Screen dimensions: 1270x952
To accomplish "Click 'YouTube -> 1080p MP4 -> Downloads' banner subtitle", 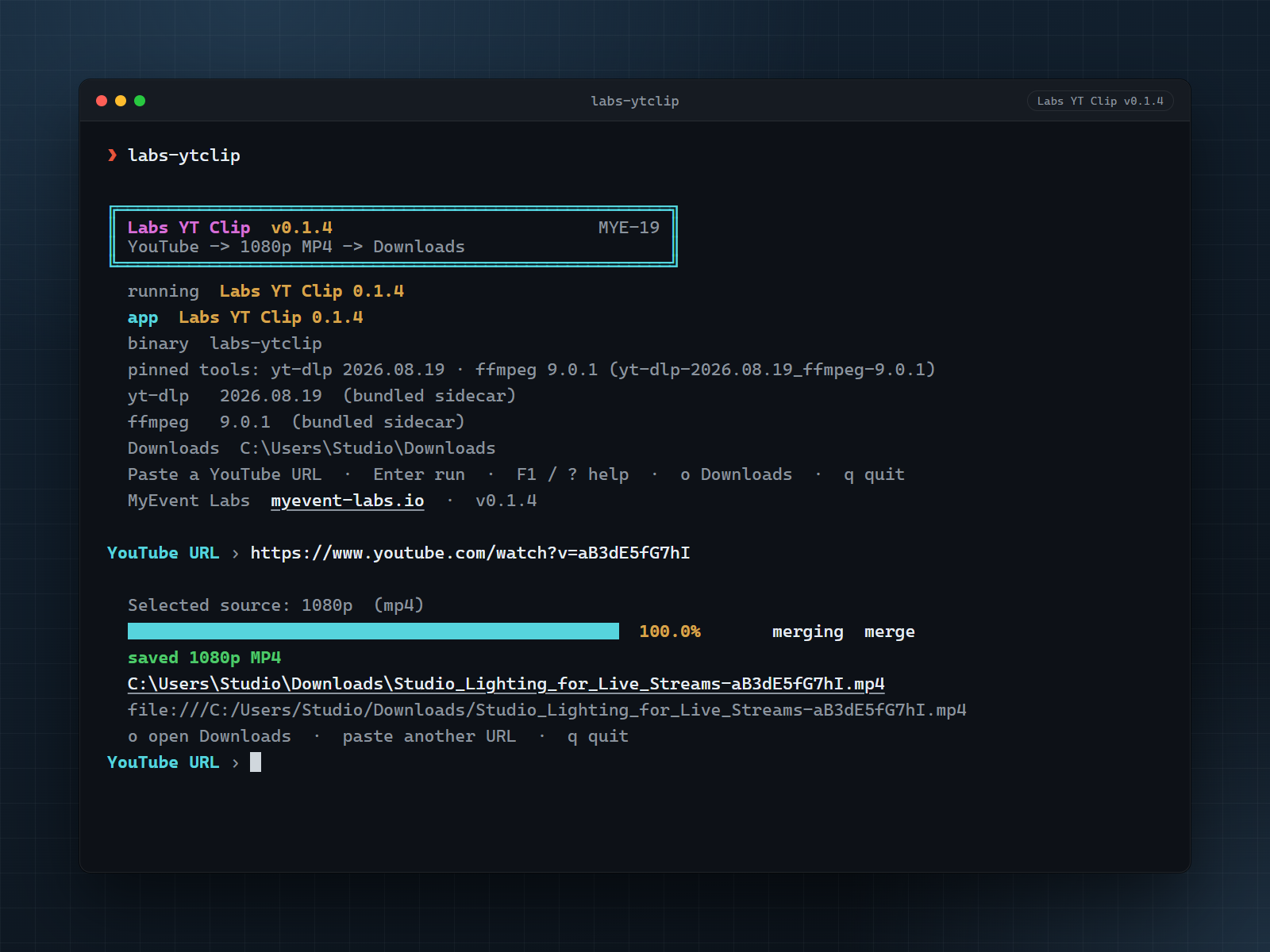I will tap(296, 247).
